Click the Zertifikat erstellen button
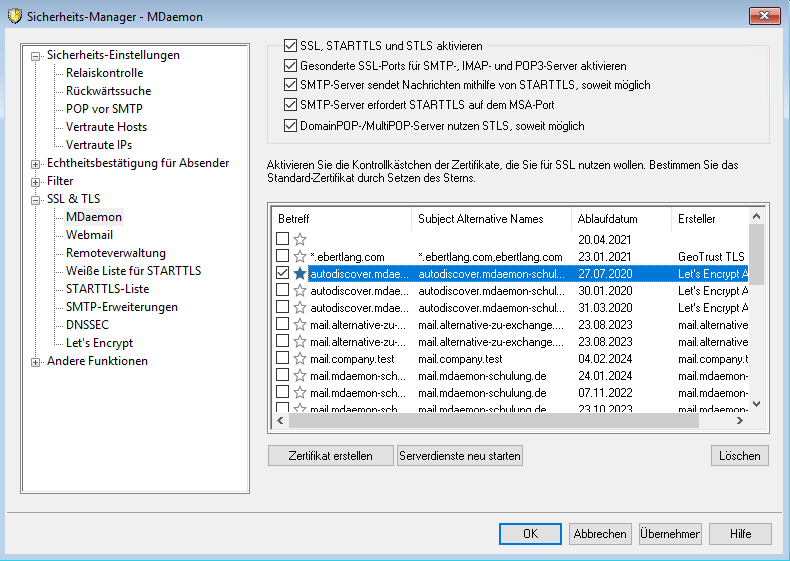The image size is (790, 561). (x=330, y=456)
